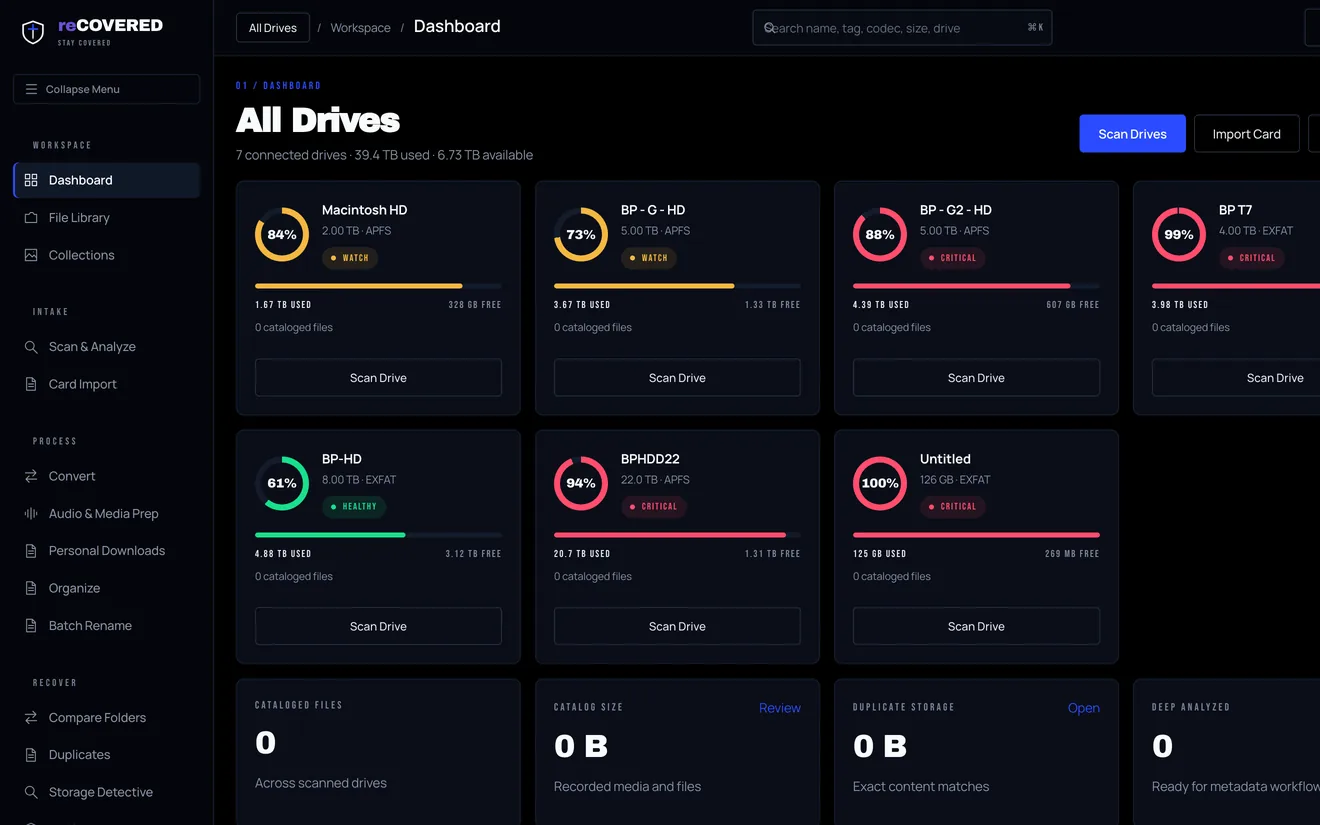
Task: Click the reCOVERED shield logo icon
Action: coord(33,32)
